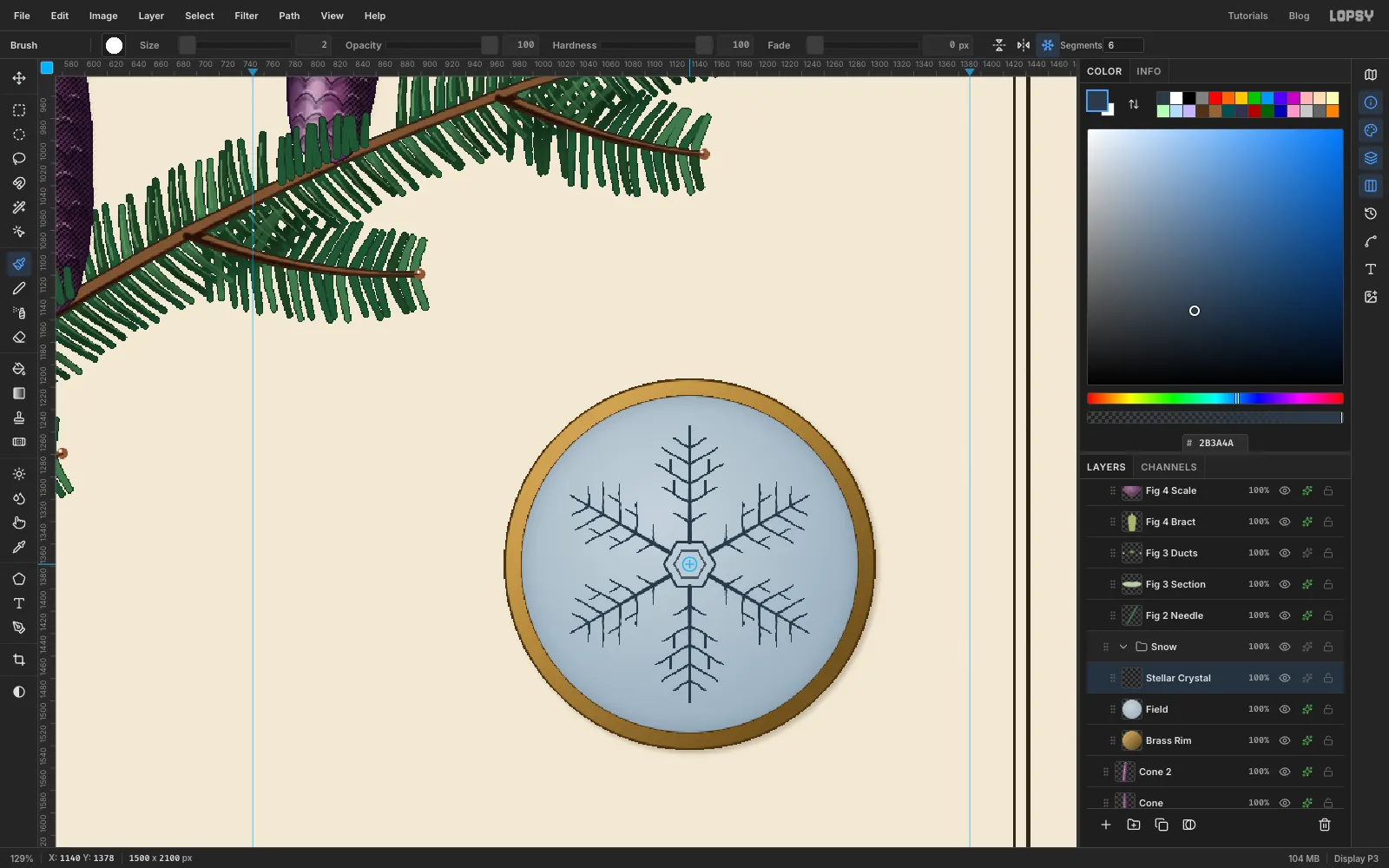Click the hue spectrum slider
The height and width of the screenshot is (868, 1389).
click(x=1215, y=398)
